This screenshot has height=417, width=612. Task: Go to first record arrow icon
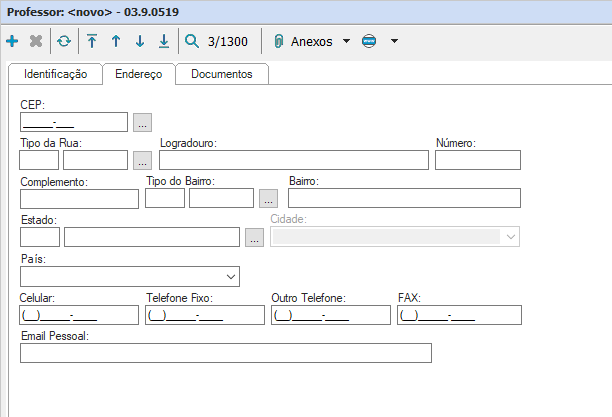coord(92,42)
